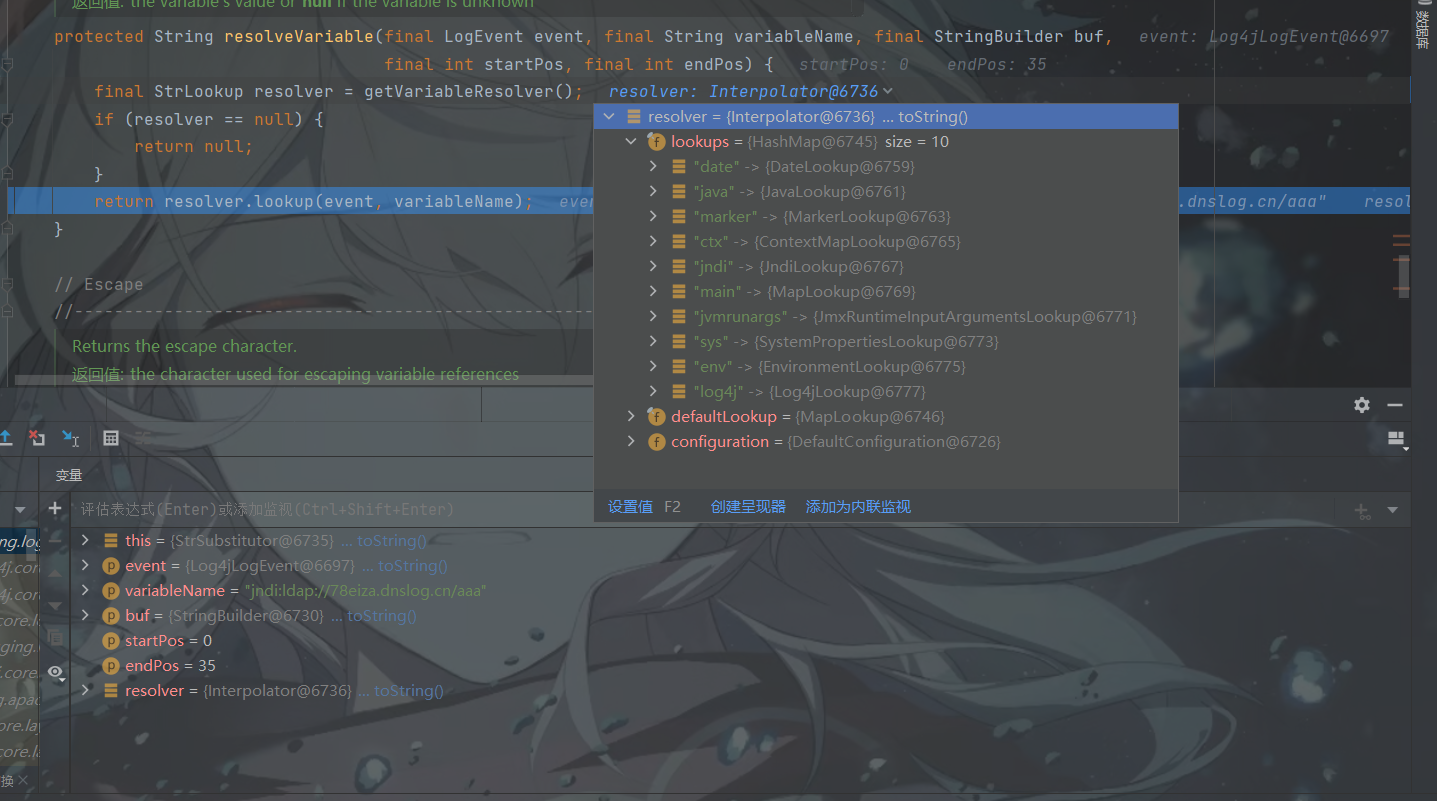This screenshot has height=801, width=1437.
Task: Expand the defaultLookup MapLookup node
Action: (x=631, y=416)
